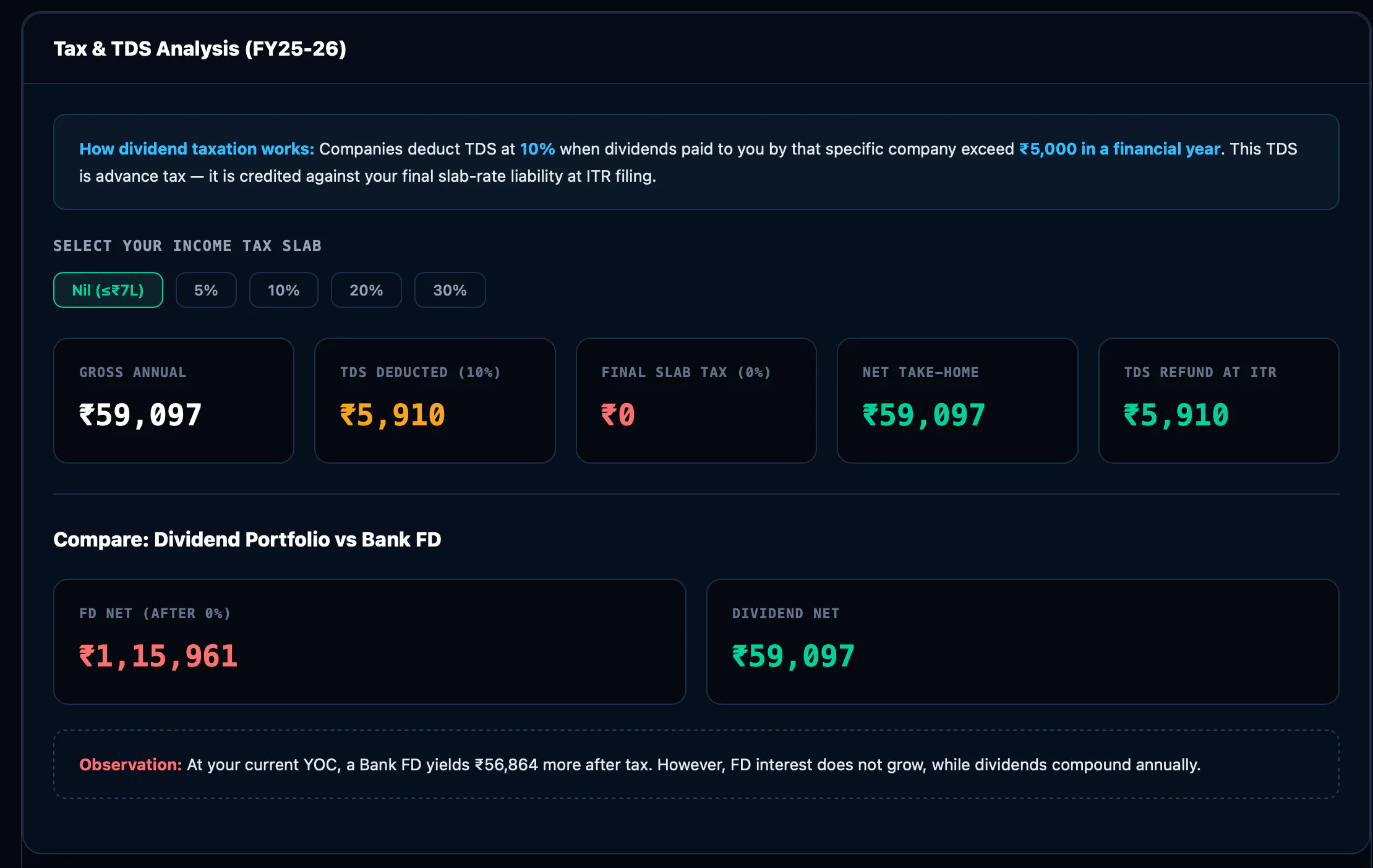Click the 'DIVIDEND NET' card label
Viewport: 1373px width, 868px height.
pos(785,613)
